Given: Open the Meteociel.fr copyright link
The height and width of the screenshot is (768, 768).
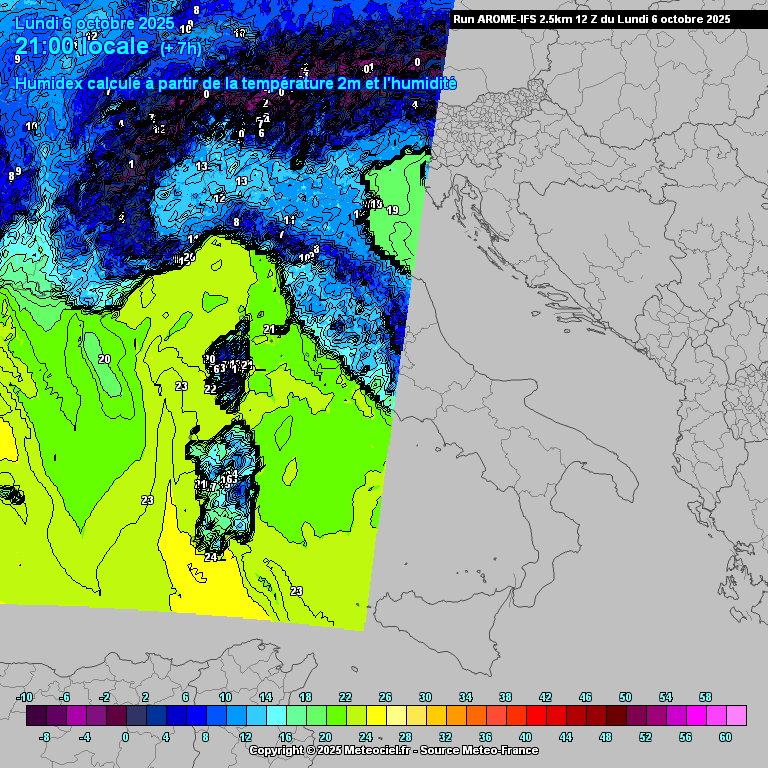Looking at the screenshot, I should tap(329, 750).
